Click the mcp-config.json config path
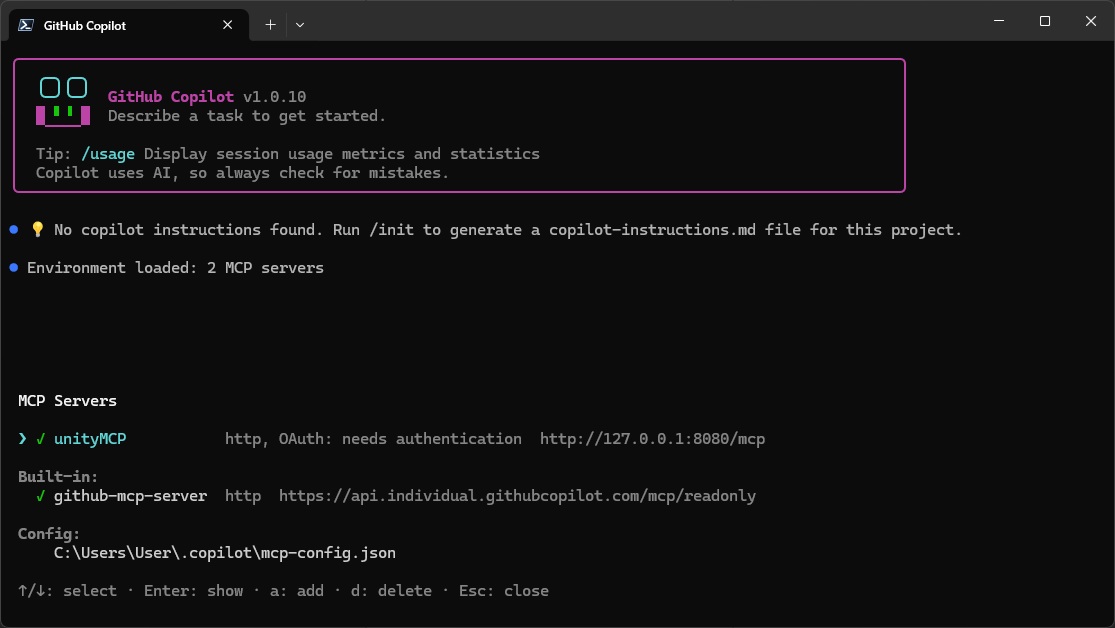The height and width of the screenshot is (628, 1115). 225,553
